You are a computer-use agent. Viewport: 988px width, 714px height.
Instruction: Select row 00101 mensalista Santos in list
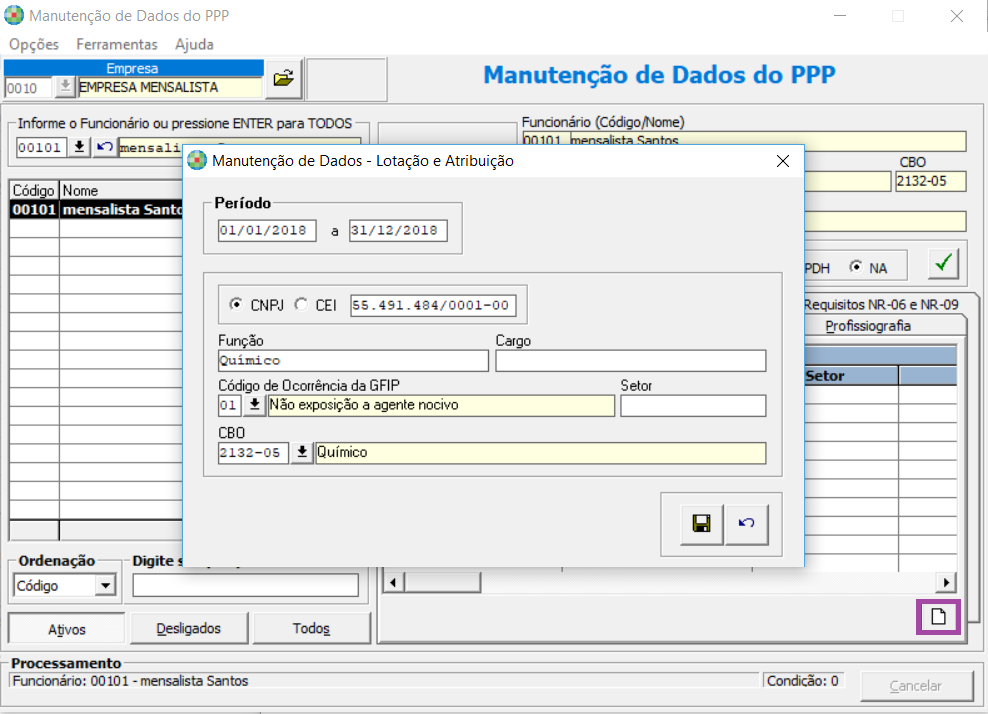pyautogui.click(x=96, y=209)
